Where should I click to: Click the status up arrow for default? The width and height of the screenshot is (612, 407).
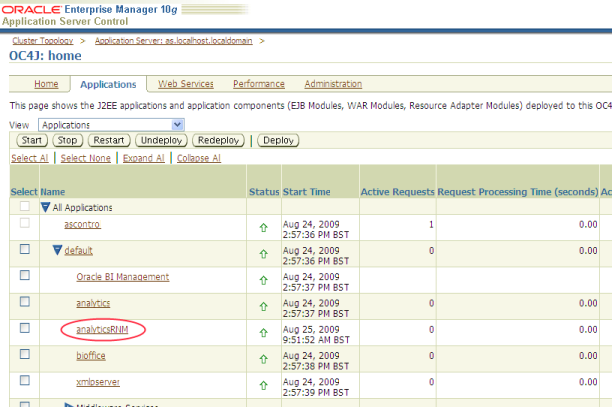[x=263, y=254]
